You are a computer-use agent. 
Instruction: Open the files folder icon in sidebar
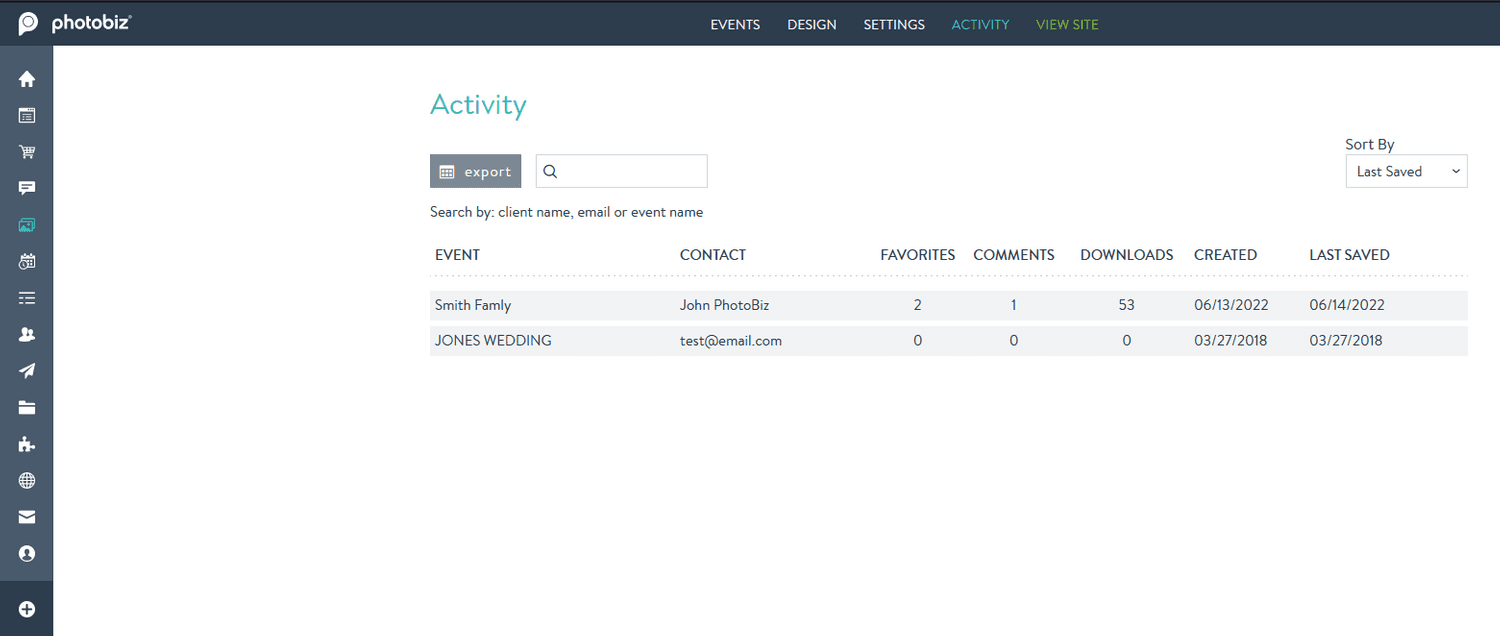click(26, 407)
